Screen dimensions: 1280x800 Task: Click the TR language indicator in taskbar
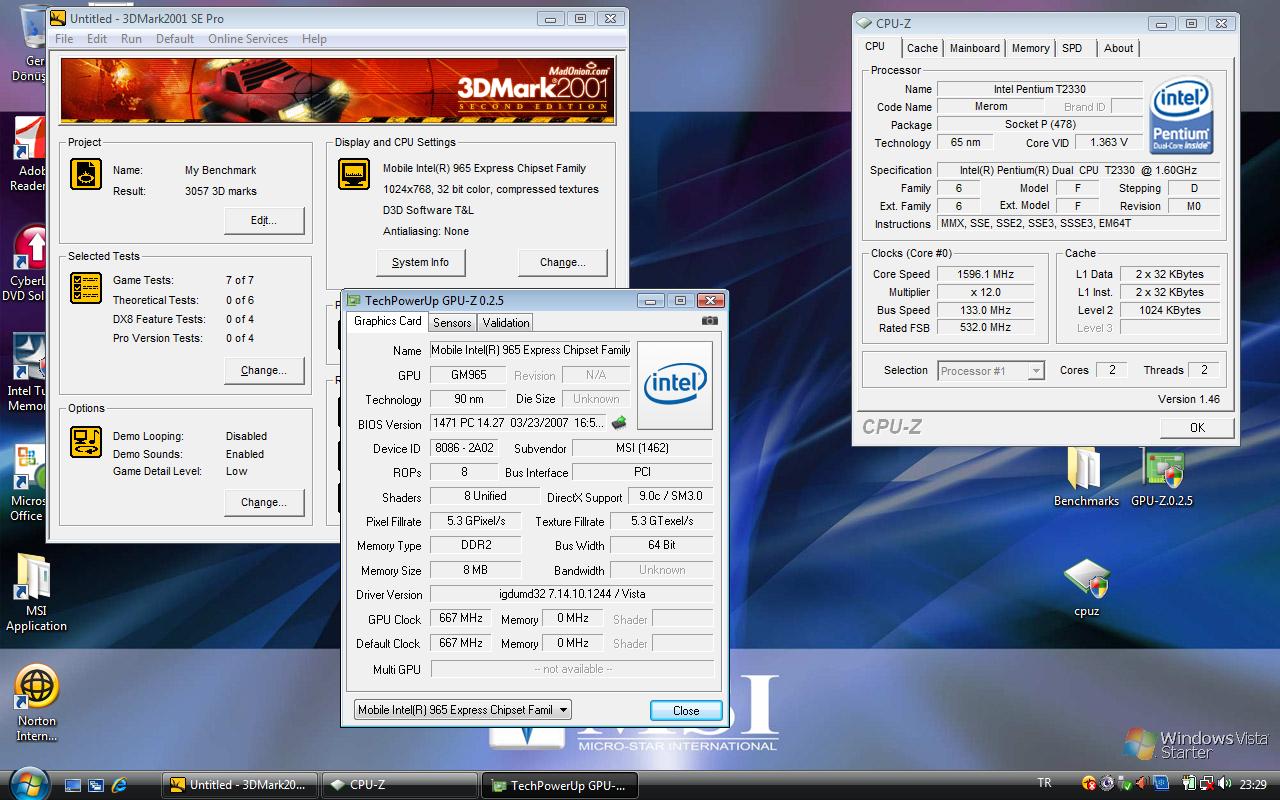point(1045,784)
